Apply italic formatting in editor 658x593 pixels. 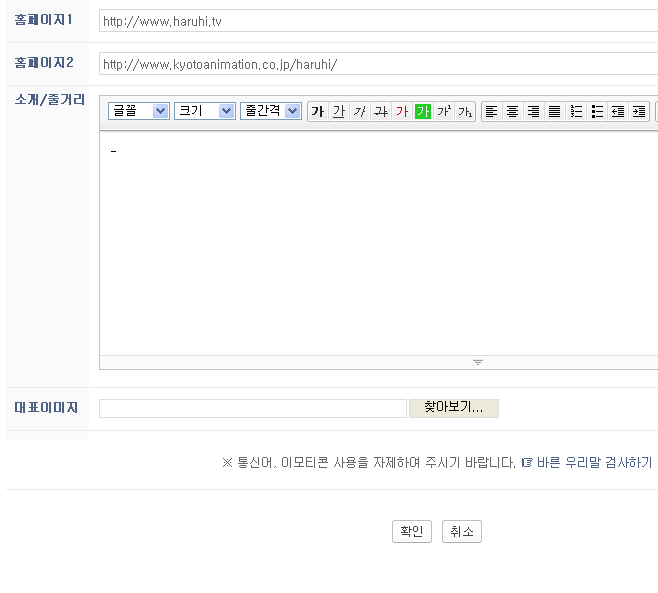[x=360, y=111]
